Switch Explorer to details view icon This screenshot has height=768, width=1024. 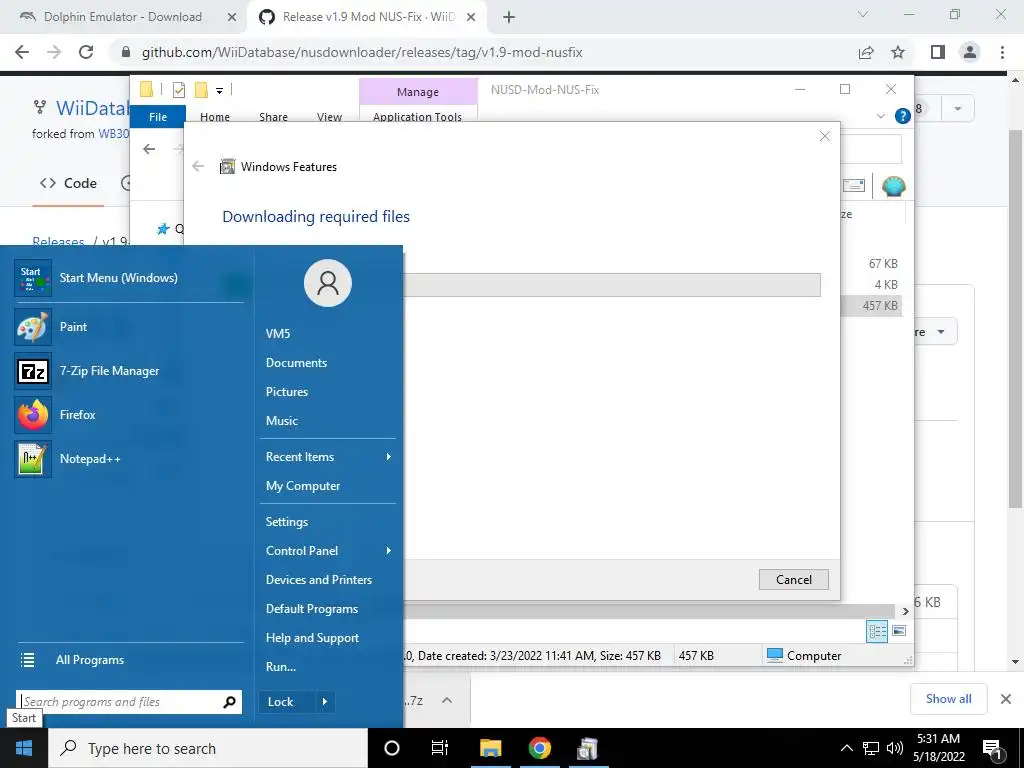[x=877, y=632]
